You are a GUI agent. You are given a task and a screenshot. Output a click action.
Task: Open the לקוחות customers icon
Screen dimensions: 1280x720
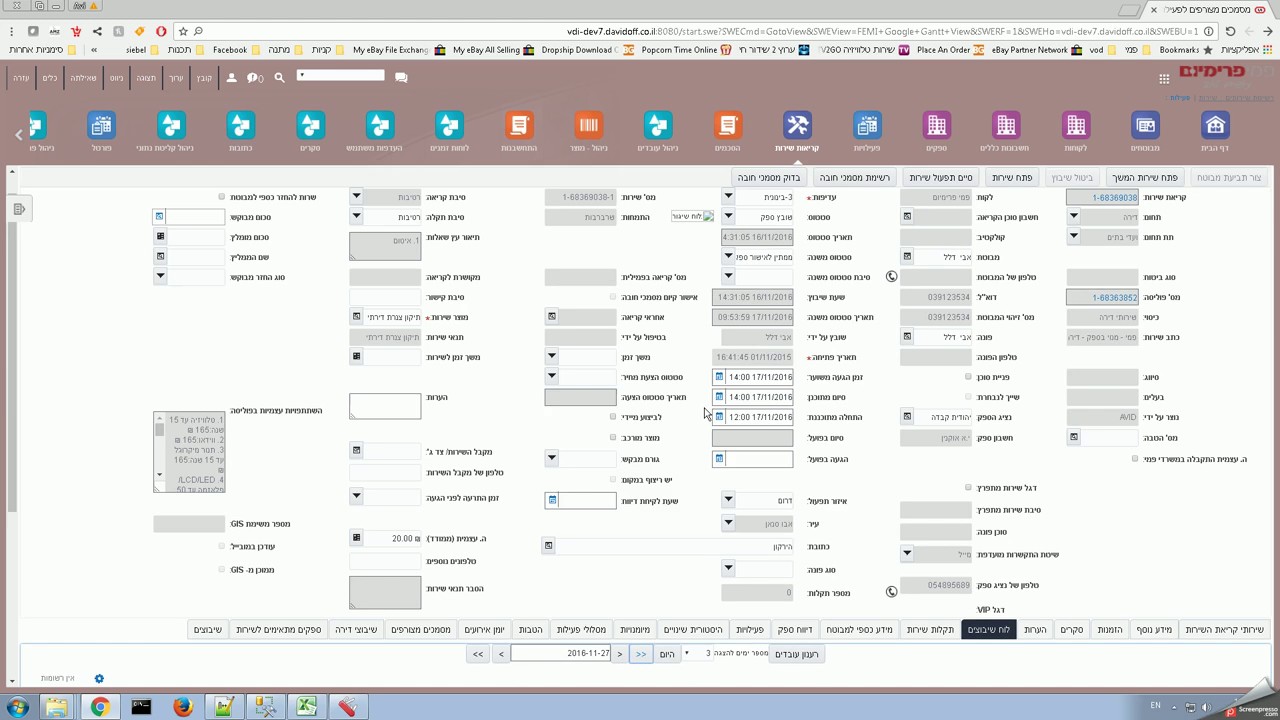coord(1075,125)
